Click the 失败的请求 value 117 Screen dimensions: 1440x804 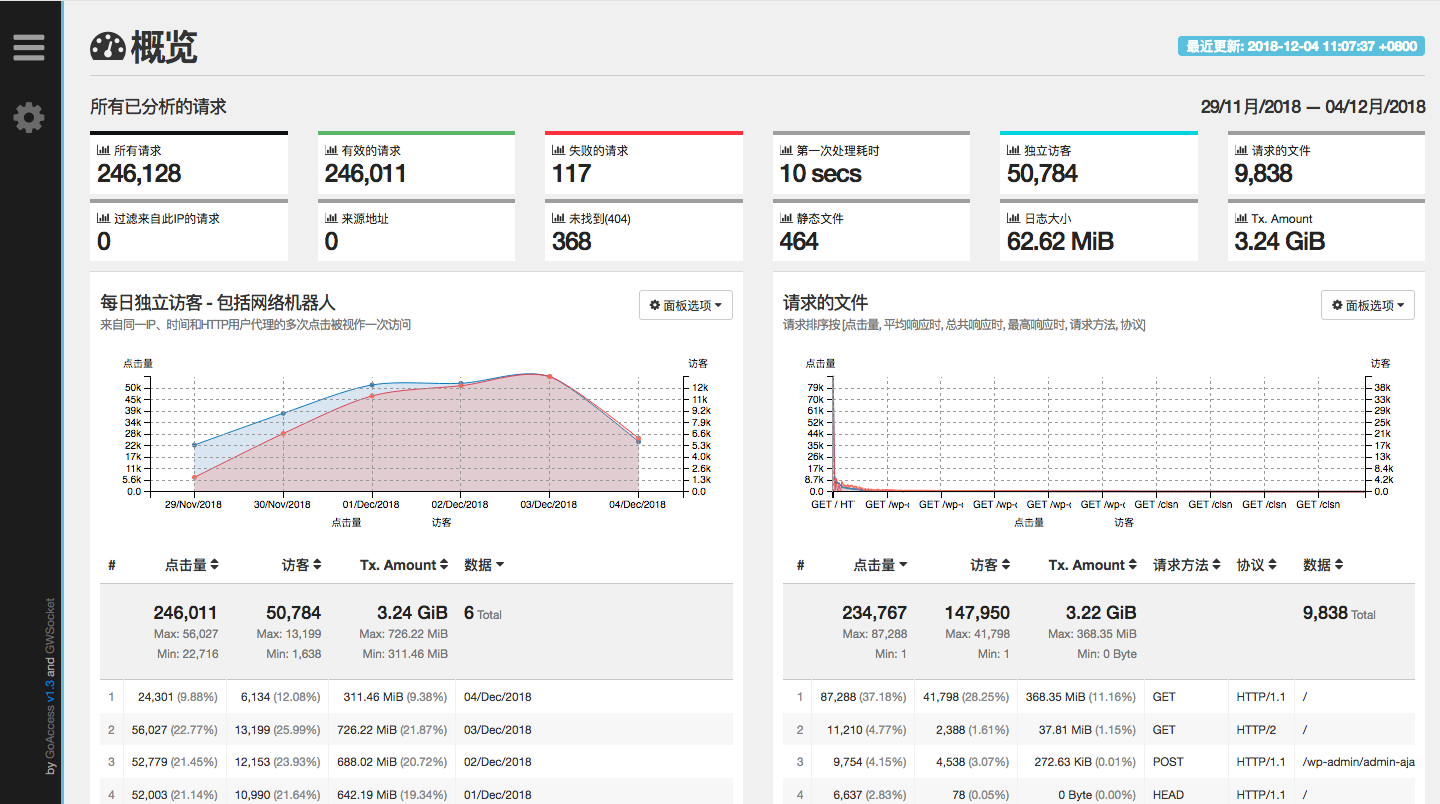pos(572,173)
